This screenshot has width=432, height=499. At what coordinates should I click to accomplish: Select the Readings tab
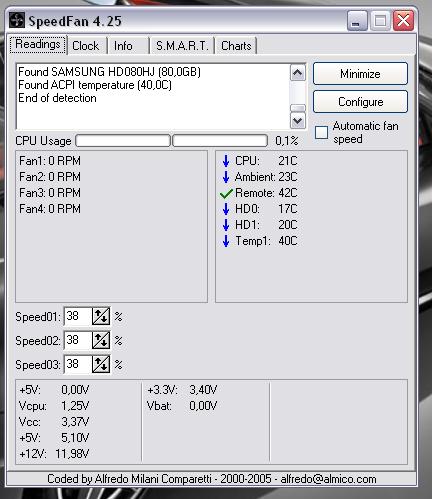(x=38, y=44)
